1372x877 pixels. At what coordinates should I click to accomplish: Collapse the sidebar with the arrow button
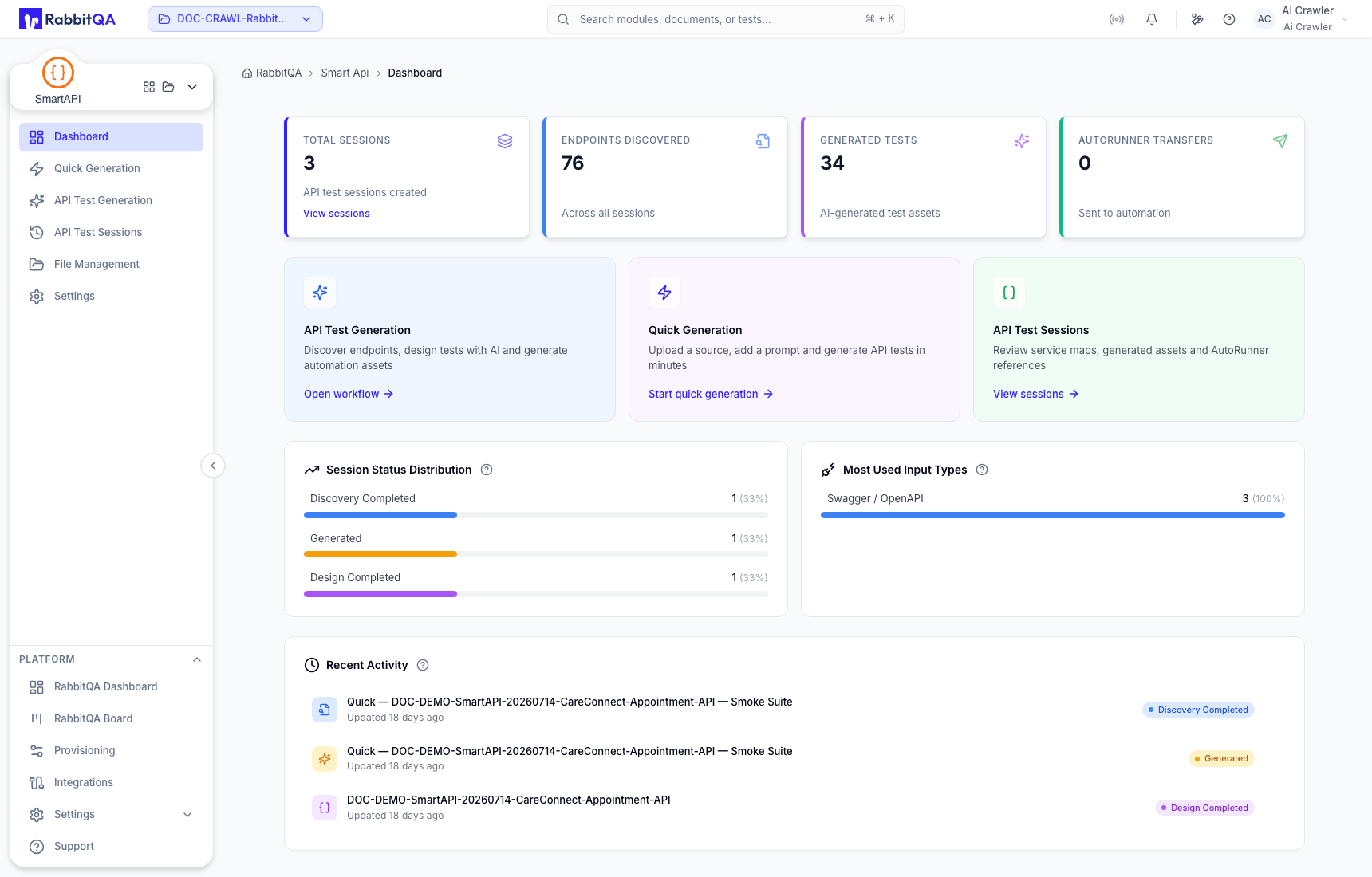213,466
